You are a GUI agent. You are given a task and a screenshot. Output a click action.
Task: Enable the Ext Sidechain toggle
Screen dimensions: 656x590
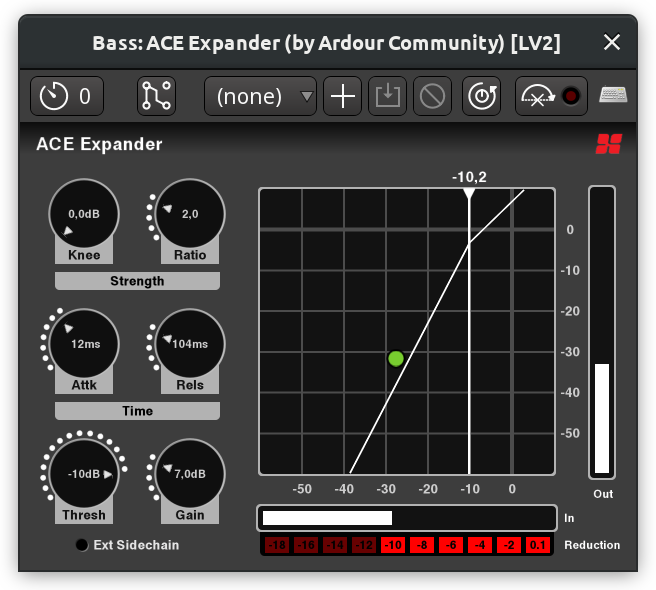click(82, 545)
